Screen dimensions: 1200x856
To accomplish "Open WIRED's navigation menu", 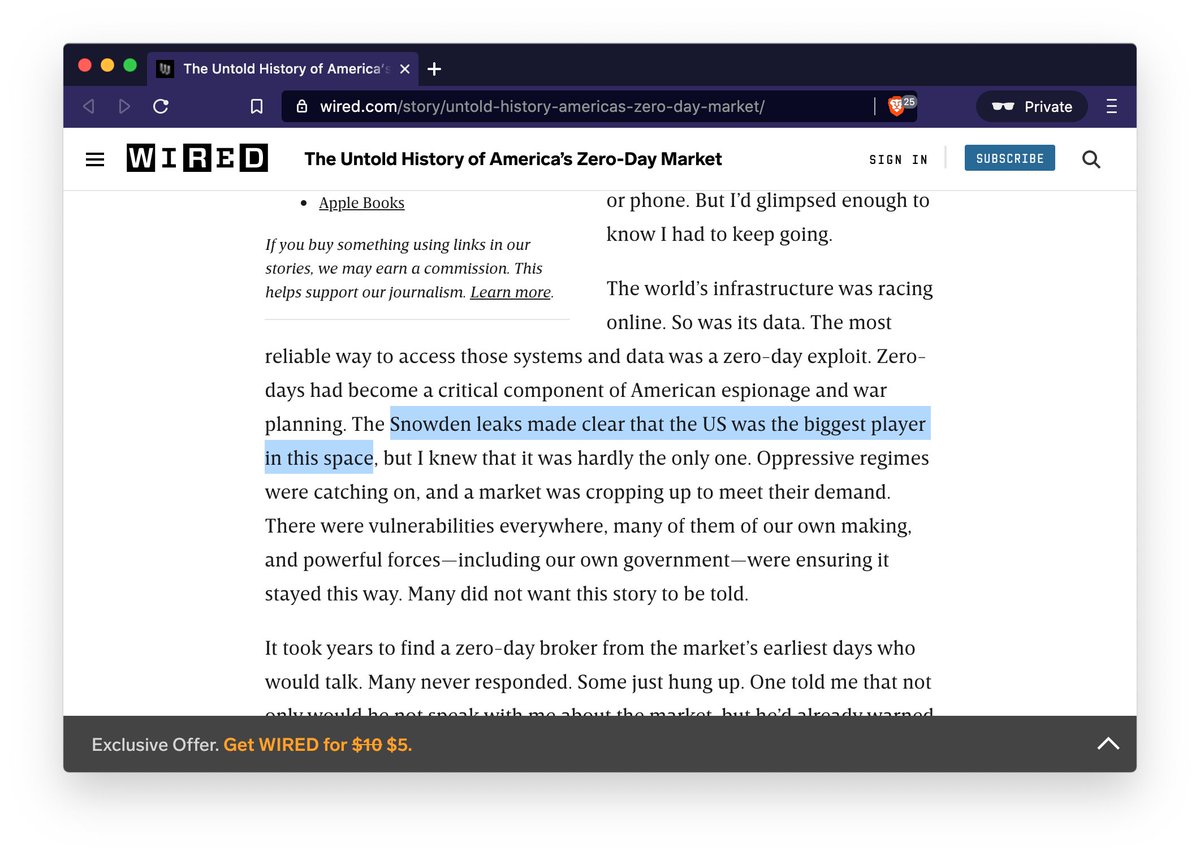I will [x=94, y=158].
